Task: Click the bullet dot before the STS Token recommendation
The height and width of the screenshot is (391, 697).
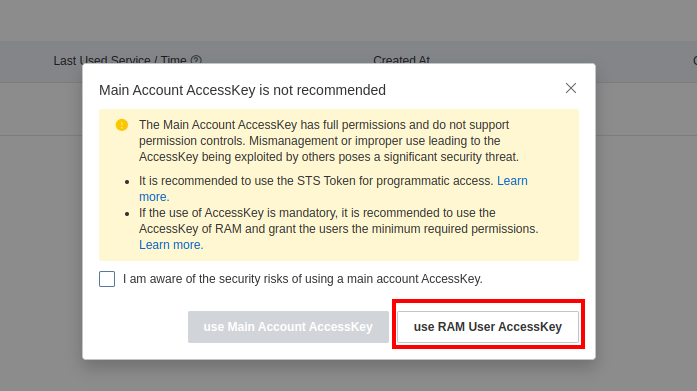Action: click(x=127, y=182)
